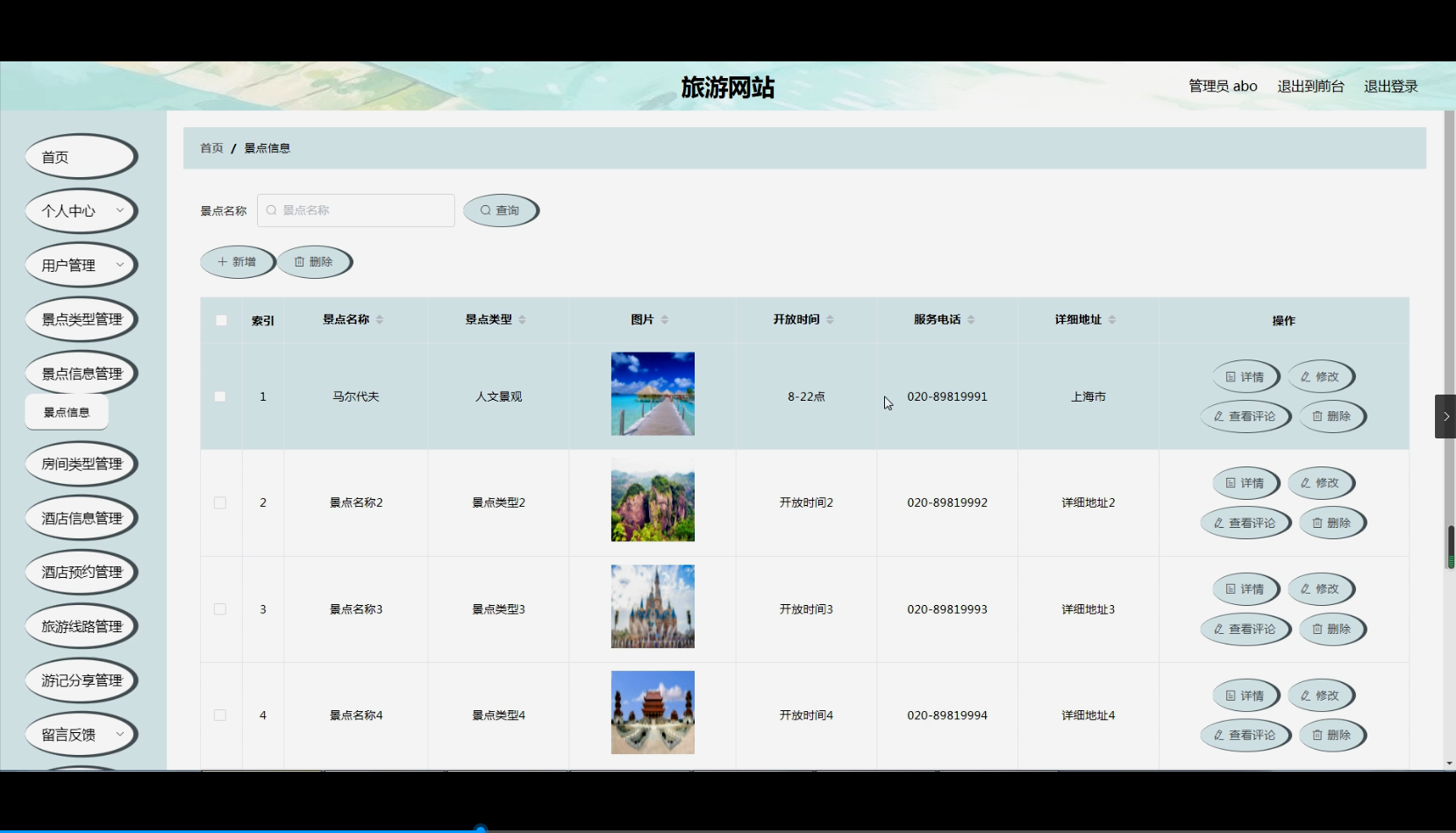Click the 退出登录 link
The image size is (1456, 833).
pyautogui.click(x=1390, y=86)
